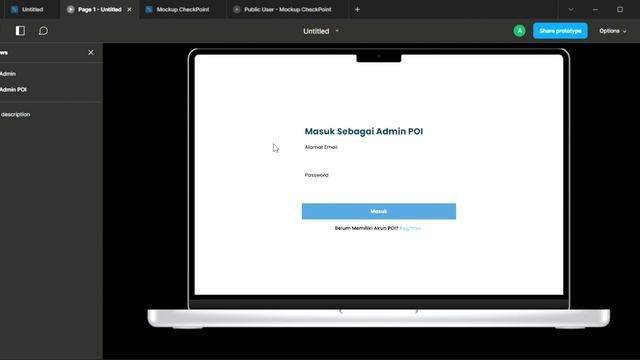Click the Mockup CheckPoint tab icon
This screenshot has width=640, height=360.
tap(149, 9)
